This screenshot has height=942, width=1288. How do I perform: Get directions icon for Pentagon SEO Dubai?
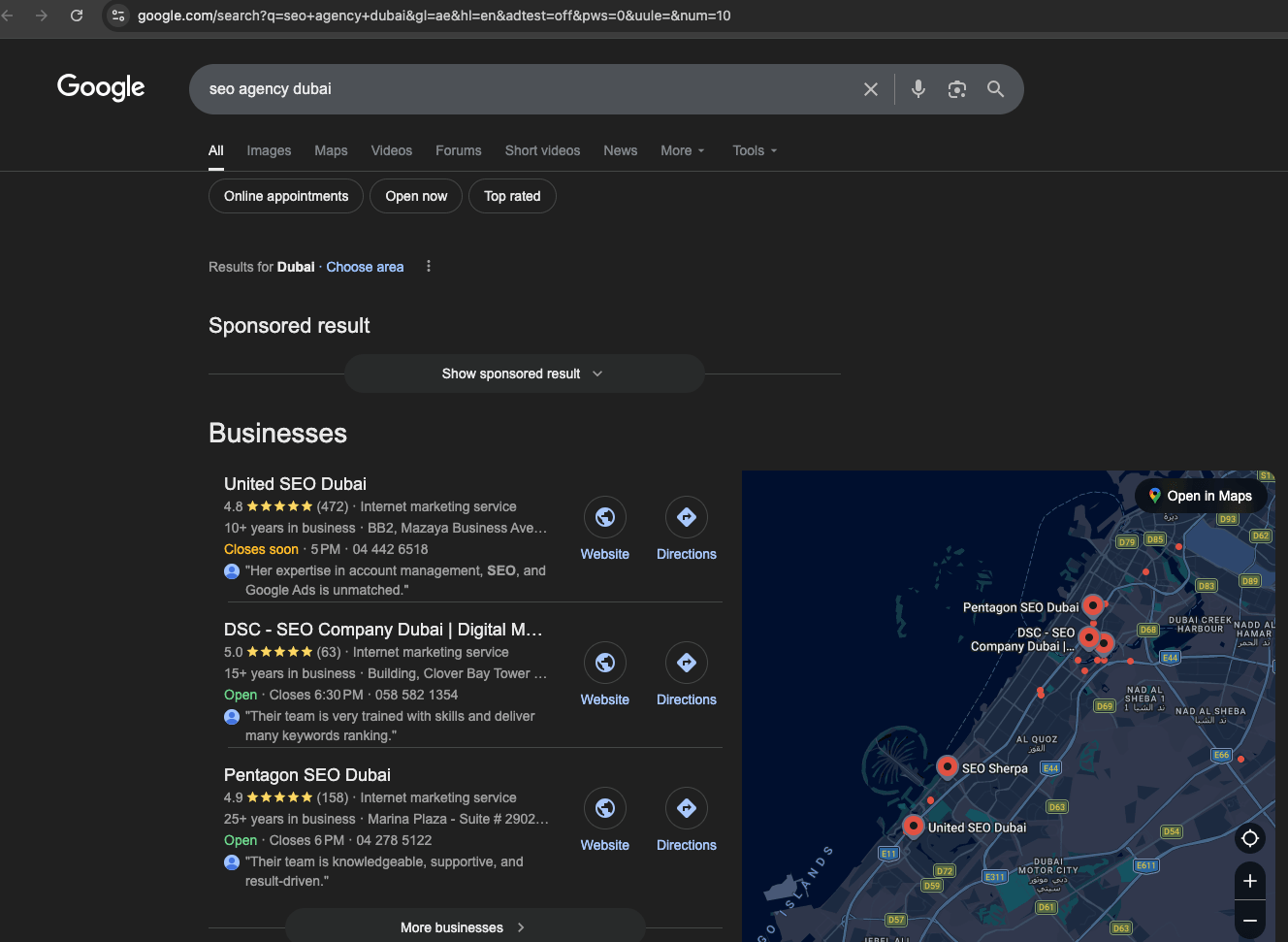pyautogui.click(x=687, y=808)
